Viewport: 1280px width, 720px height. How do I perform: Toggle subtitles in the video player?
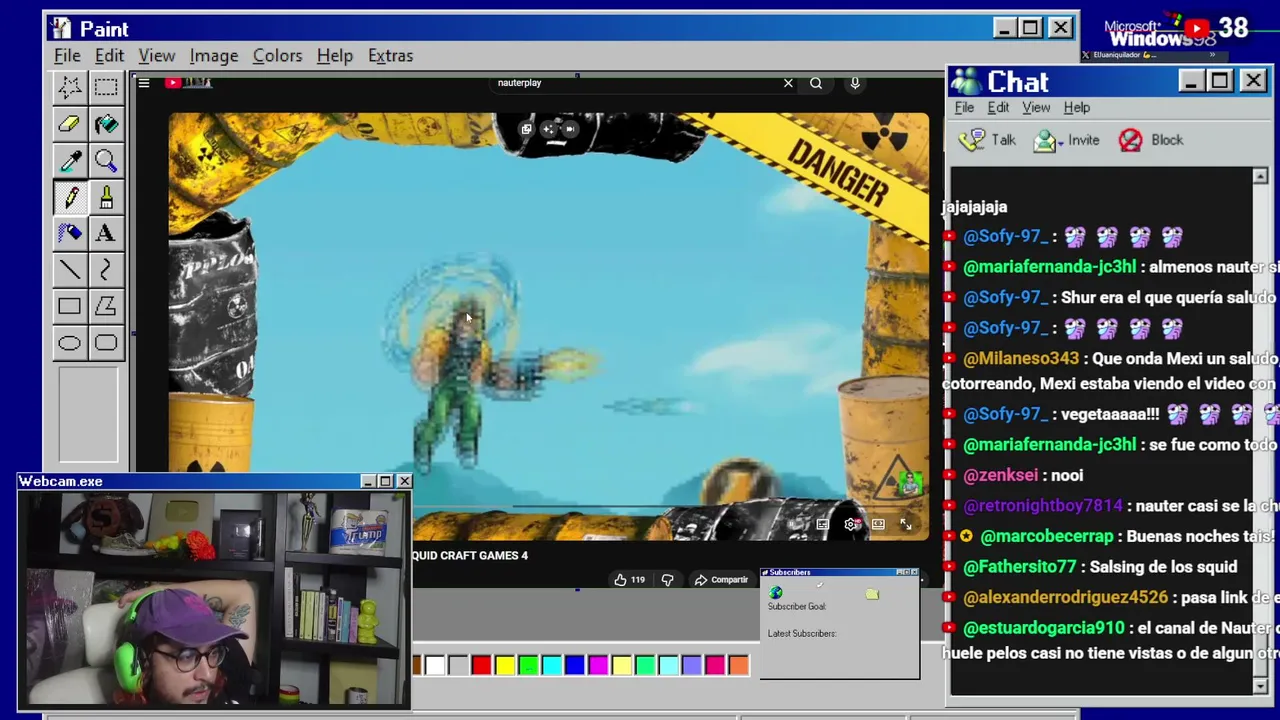pos(822,524)
